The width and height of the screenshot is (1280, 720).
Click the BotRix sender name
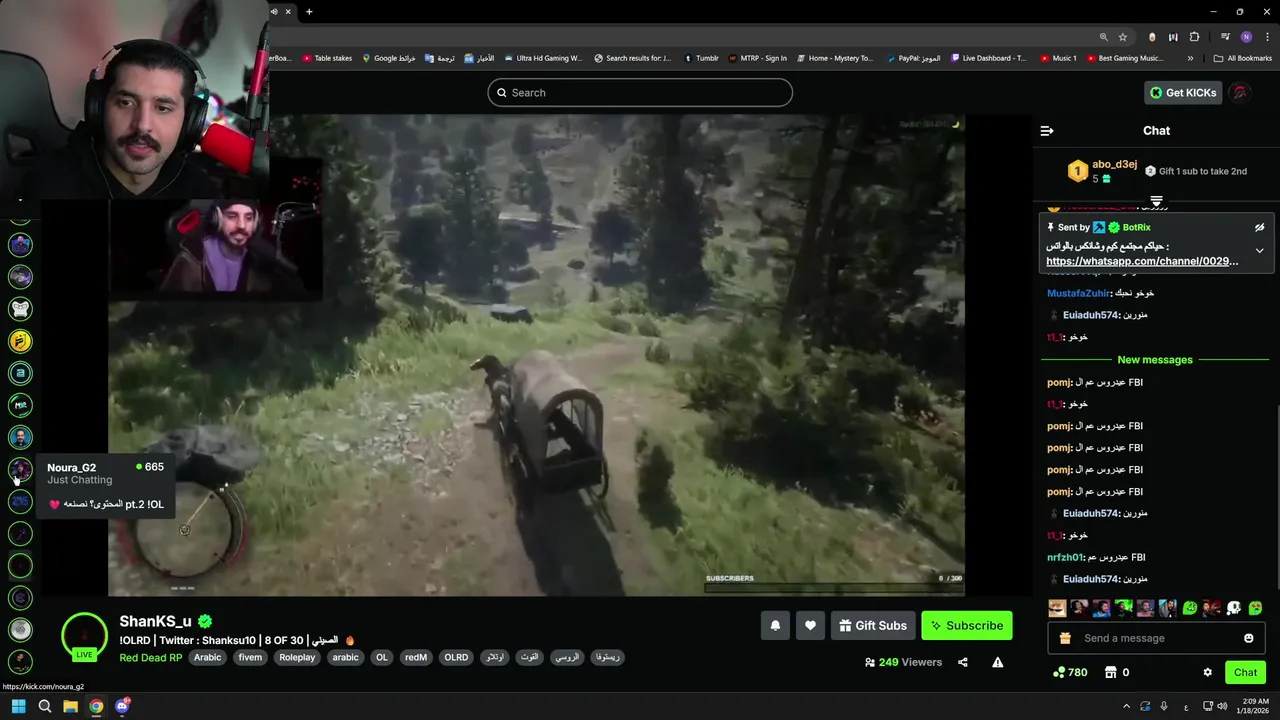coord(1136,227)
